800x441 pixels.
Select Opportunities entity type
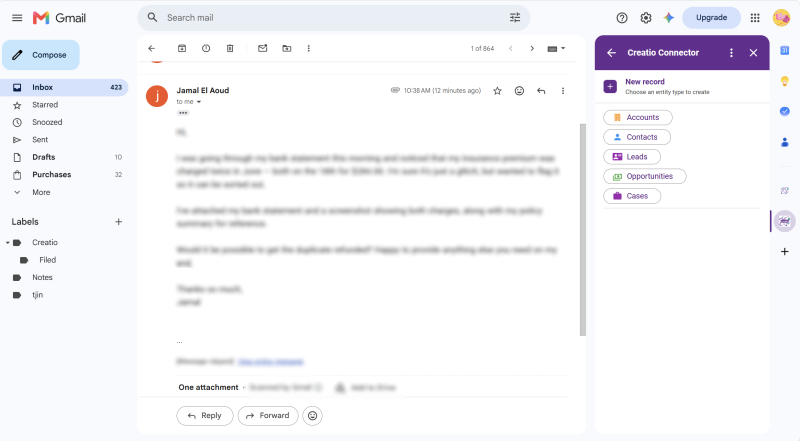pos(645,176)
